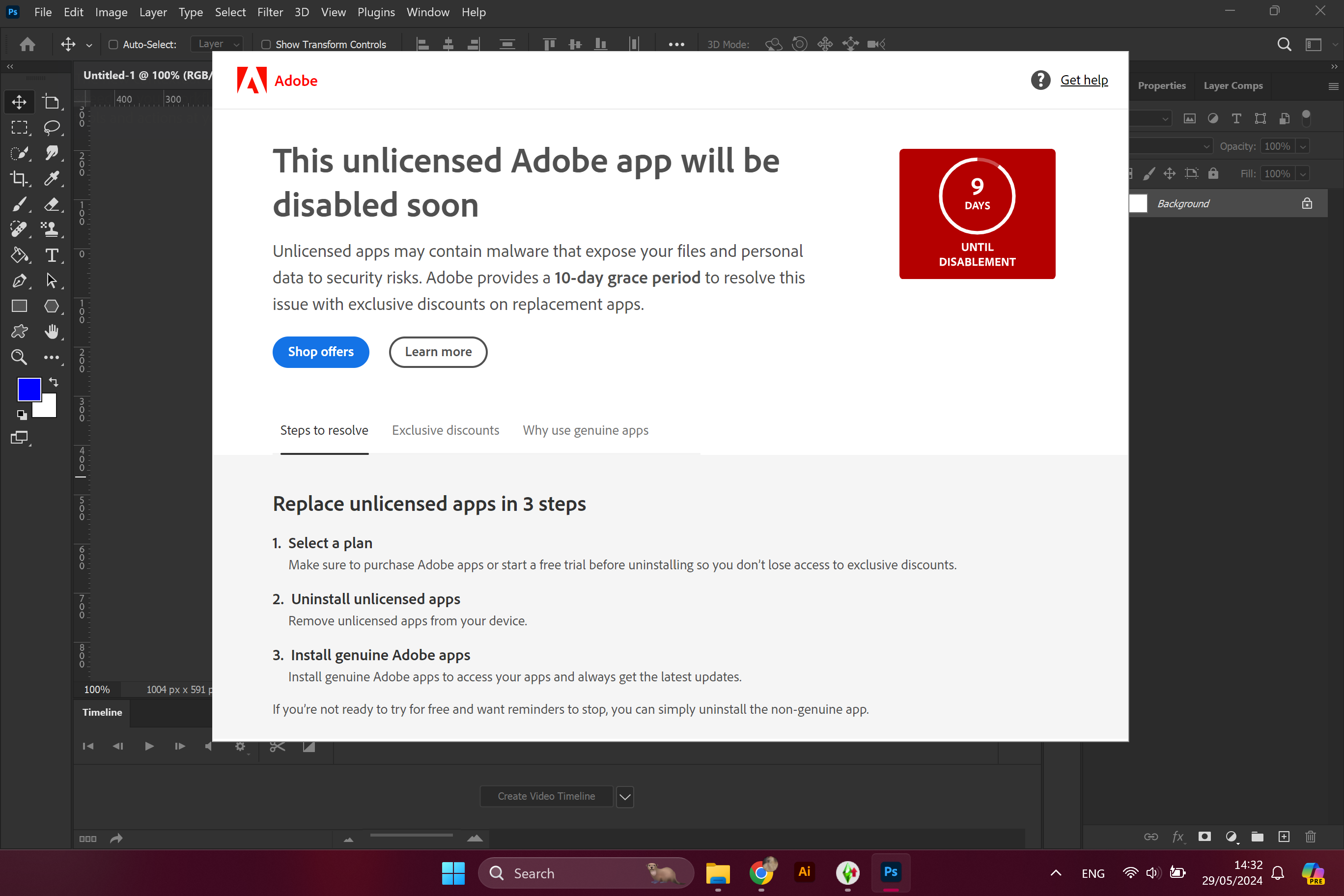Open the Edit Toolbar three-dots menu
This screenshot has width=1344, height=896.
point(52,357)
